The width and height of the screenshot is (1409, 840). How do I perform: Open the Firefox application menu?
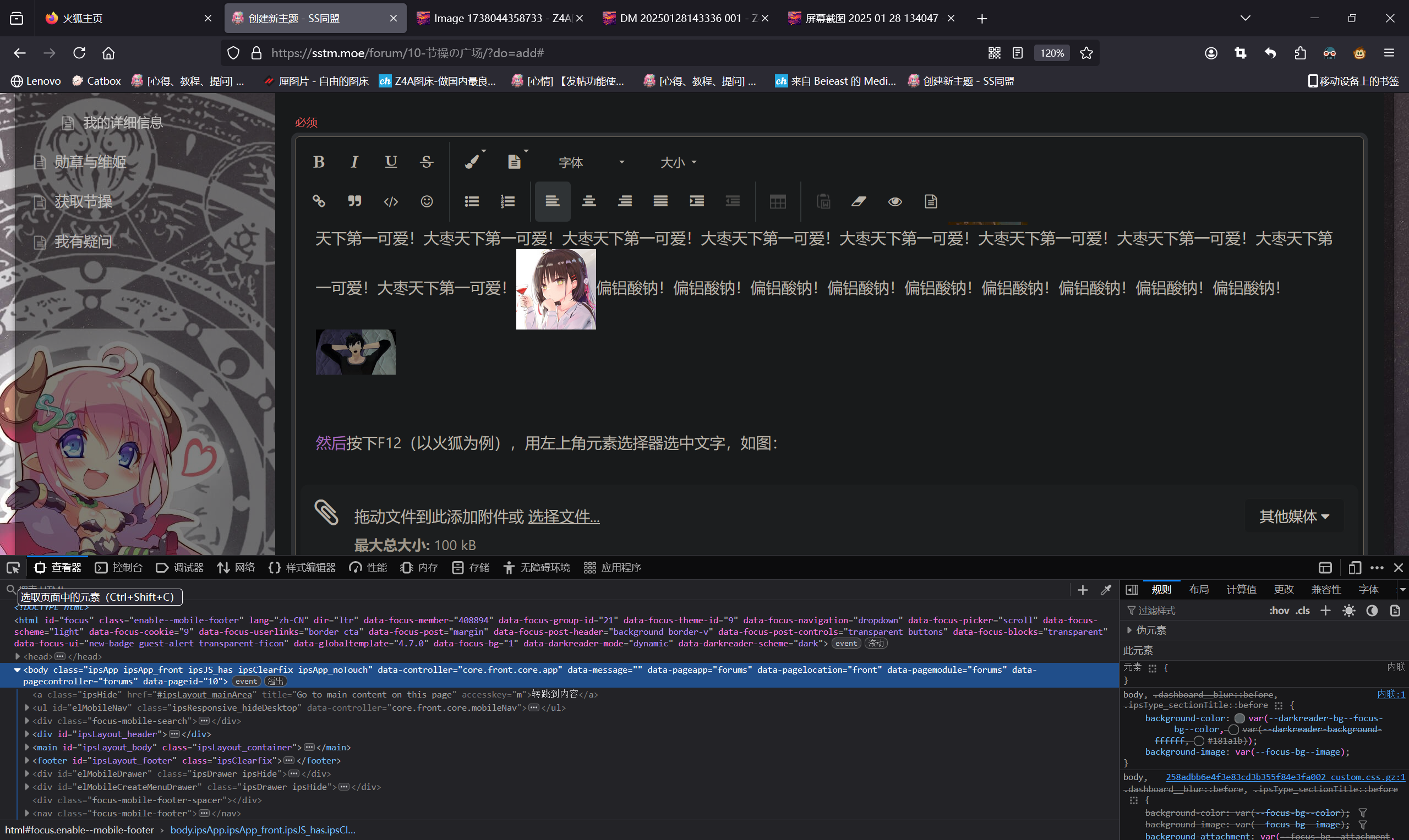[x=1389, y=53]
